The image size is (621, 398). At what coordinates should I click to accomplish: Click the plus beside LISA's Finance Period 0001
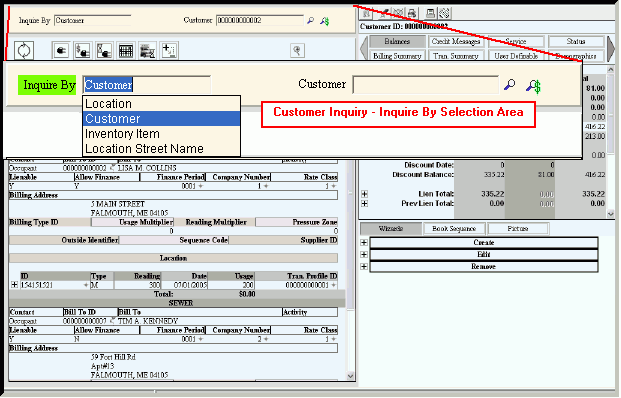click(200, 186)
